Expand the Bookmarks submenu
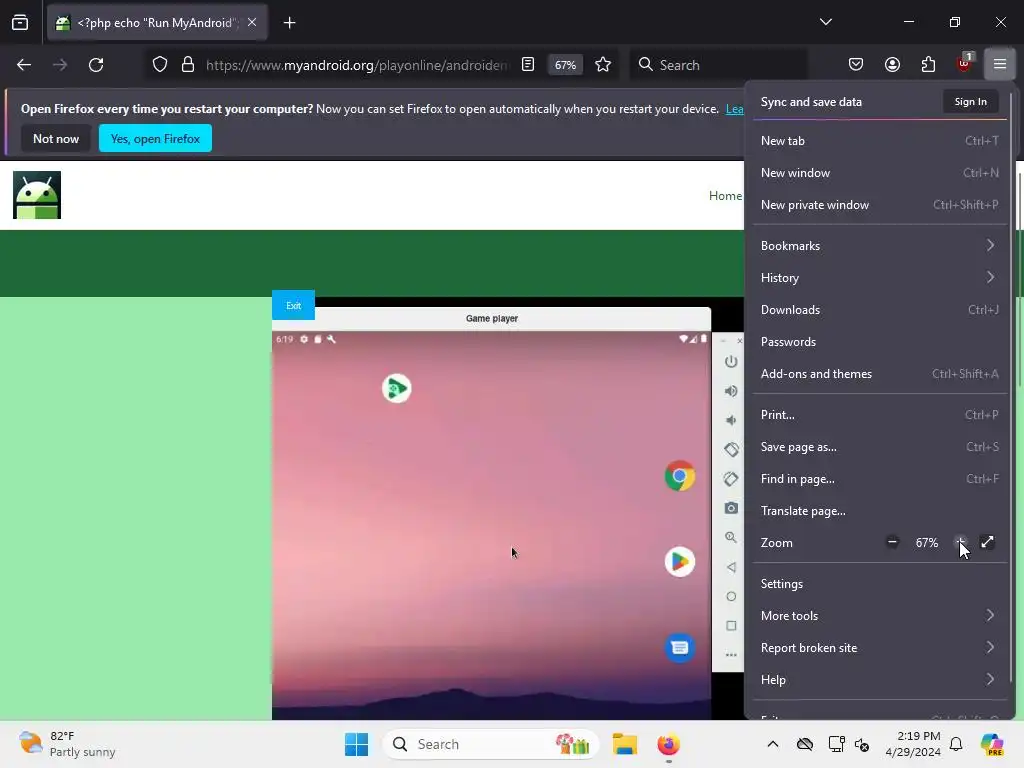Screen dimensions: 1024x768 point(879,246)
